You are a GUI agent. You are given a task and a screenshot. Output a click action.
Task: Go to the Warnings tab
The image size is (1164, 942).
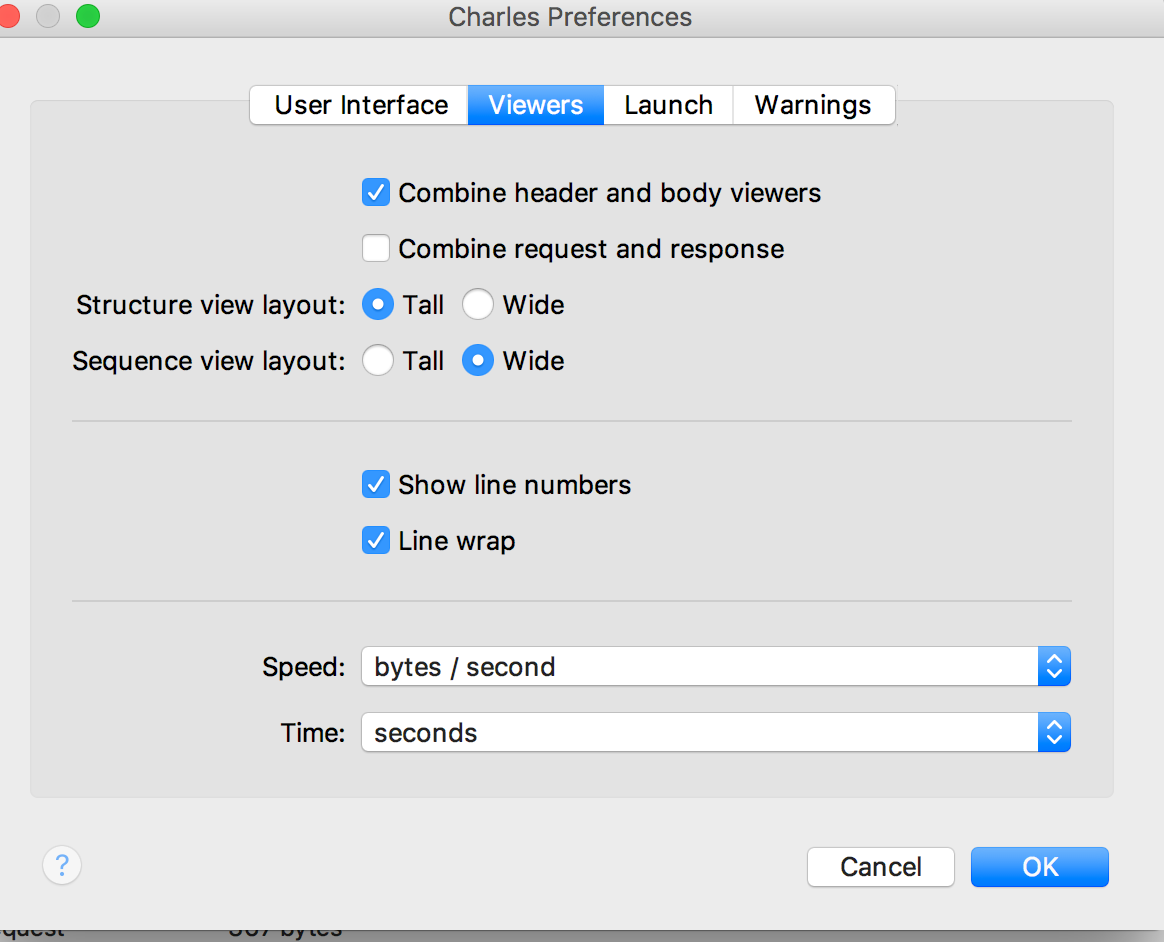[x=812, y=105]
